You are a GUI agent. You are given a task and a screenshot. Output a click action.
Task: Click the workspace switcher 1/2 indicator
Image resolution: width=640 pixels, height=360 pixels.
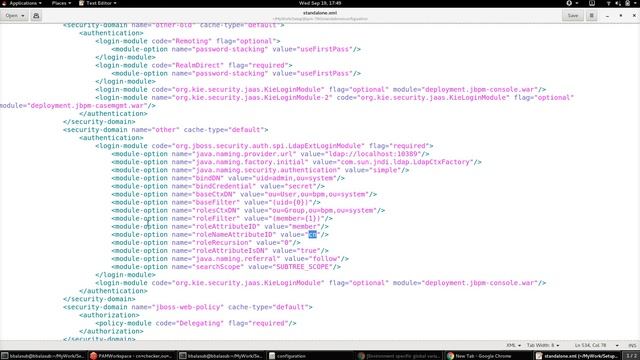pyautogui.click(x=631, y=356)
